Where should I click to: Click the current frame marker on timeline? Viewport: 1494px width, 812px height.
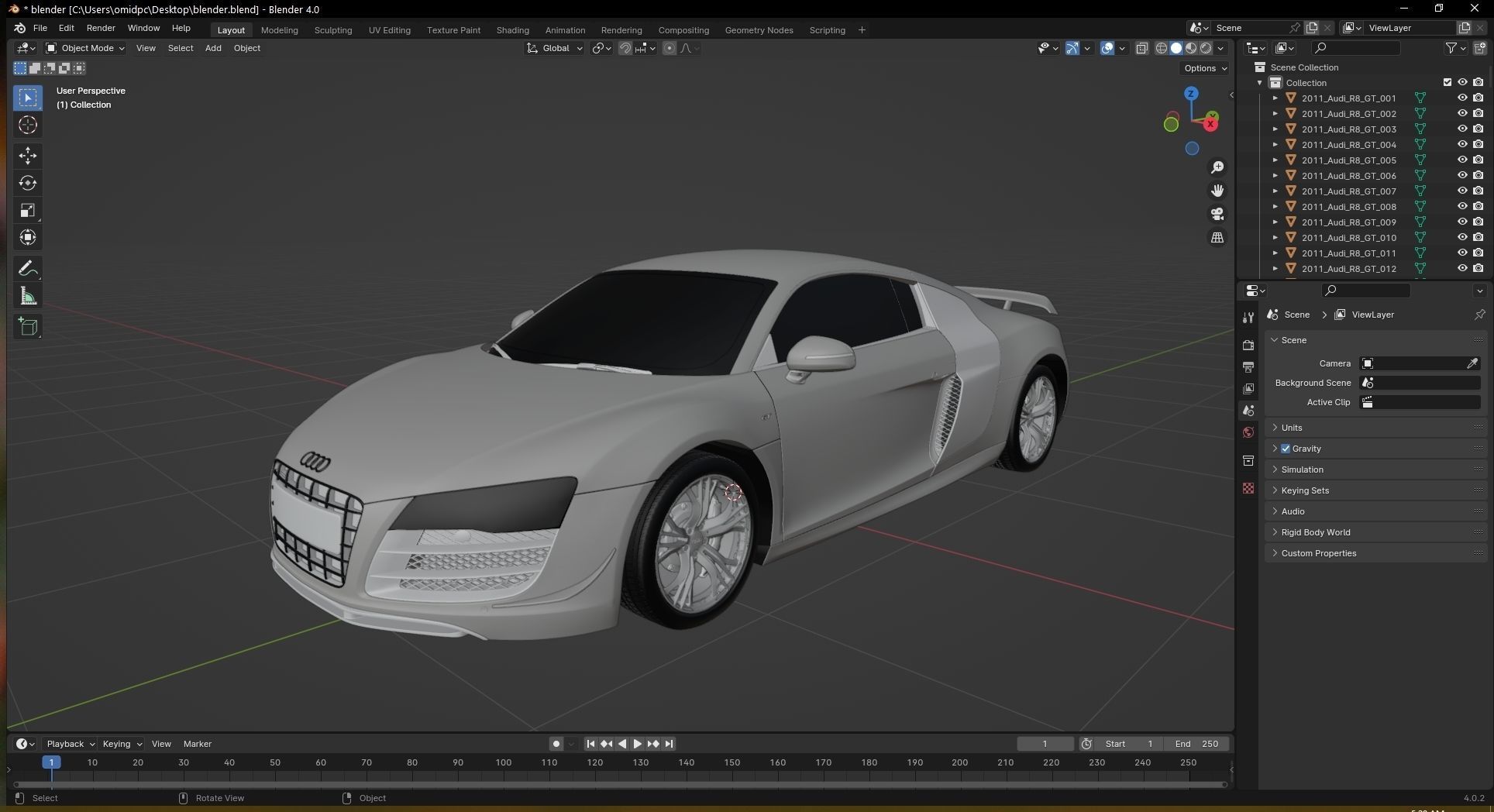(51, 762)
